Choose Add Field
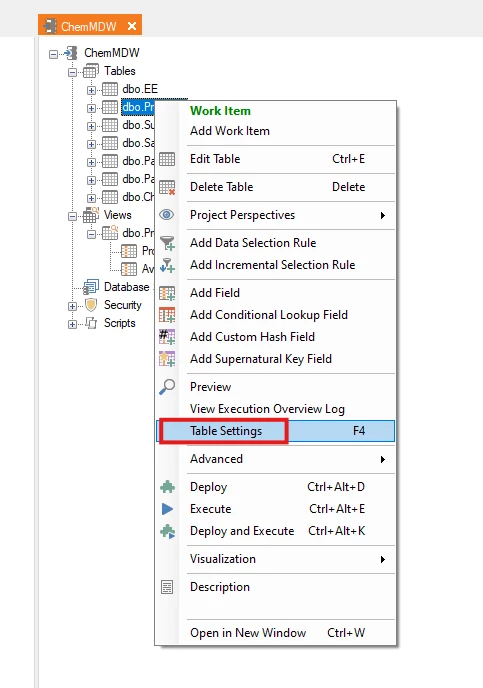Viewport: 483px width, 688px height. point(275,293)
